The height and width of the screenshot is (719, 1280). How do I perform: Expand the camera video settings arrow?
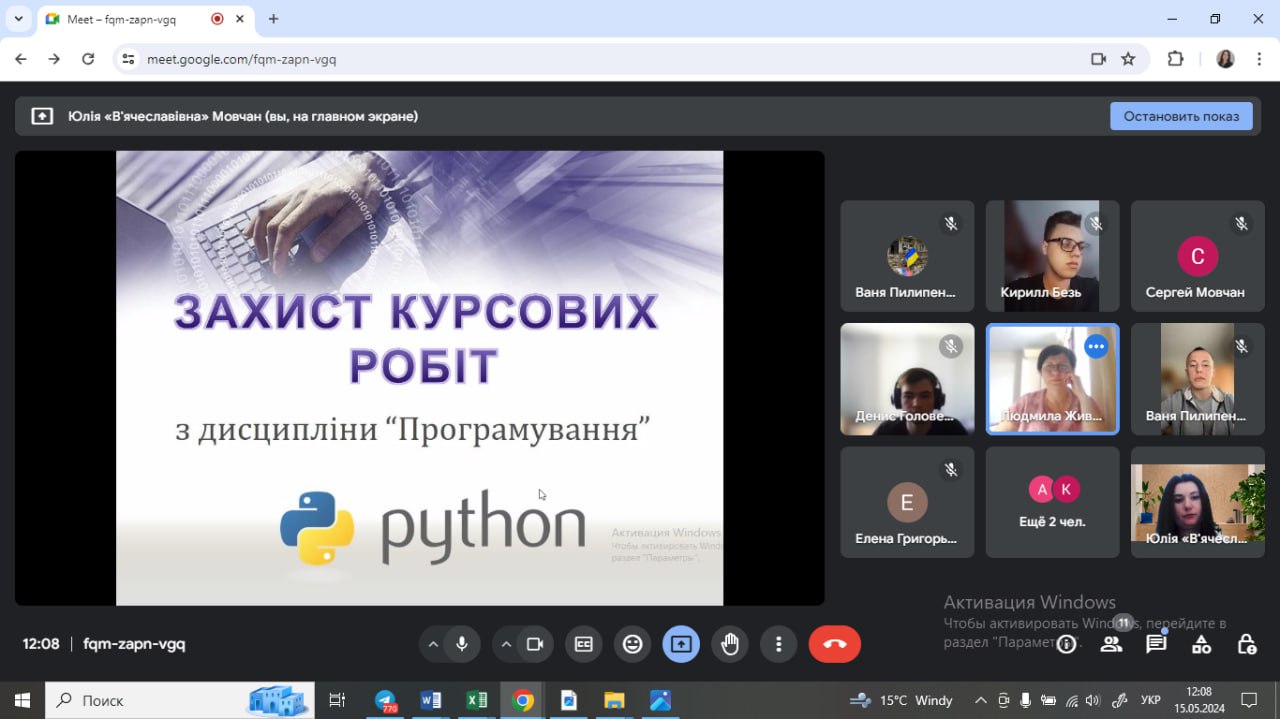[506, 644]
